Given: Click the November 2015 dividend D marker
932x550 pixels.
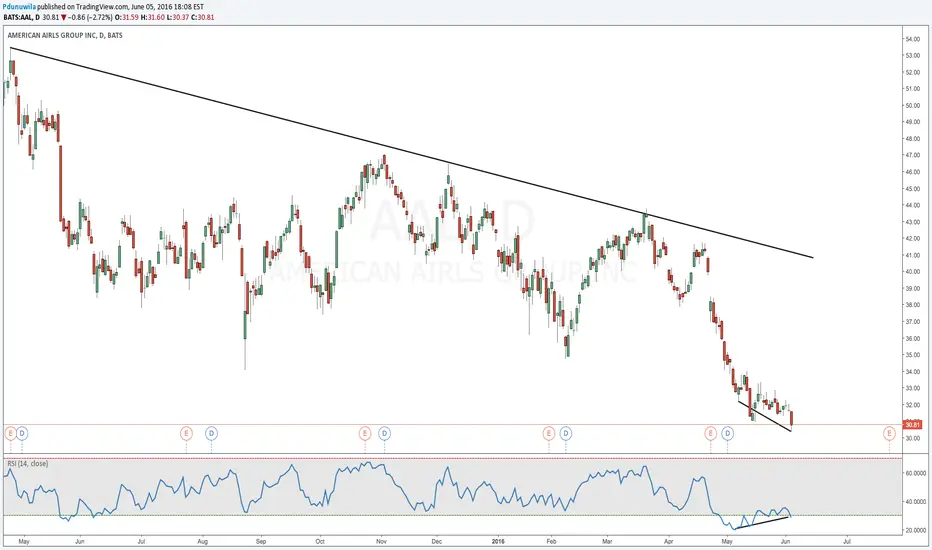Looking at the screenshot, I should tap(385, 433).
